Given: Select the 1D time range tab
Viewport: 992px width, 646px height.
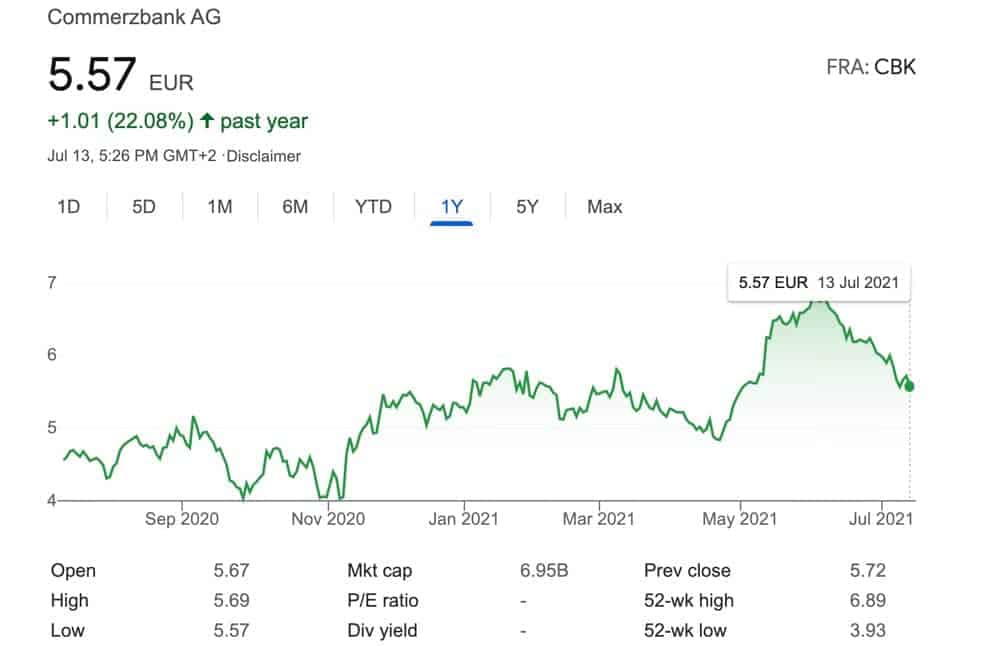Looking at the screenshot, I should click(69, 207).
